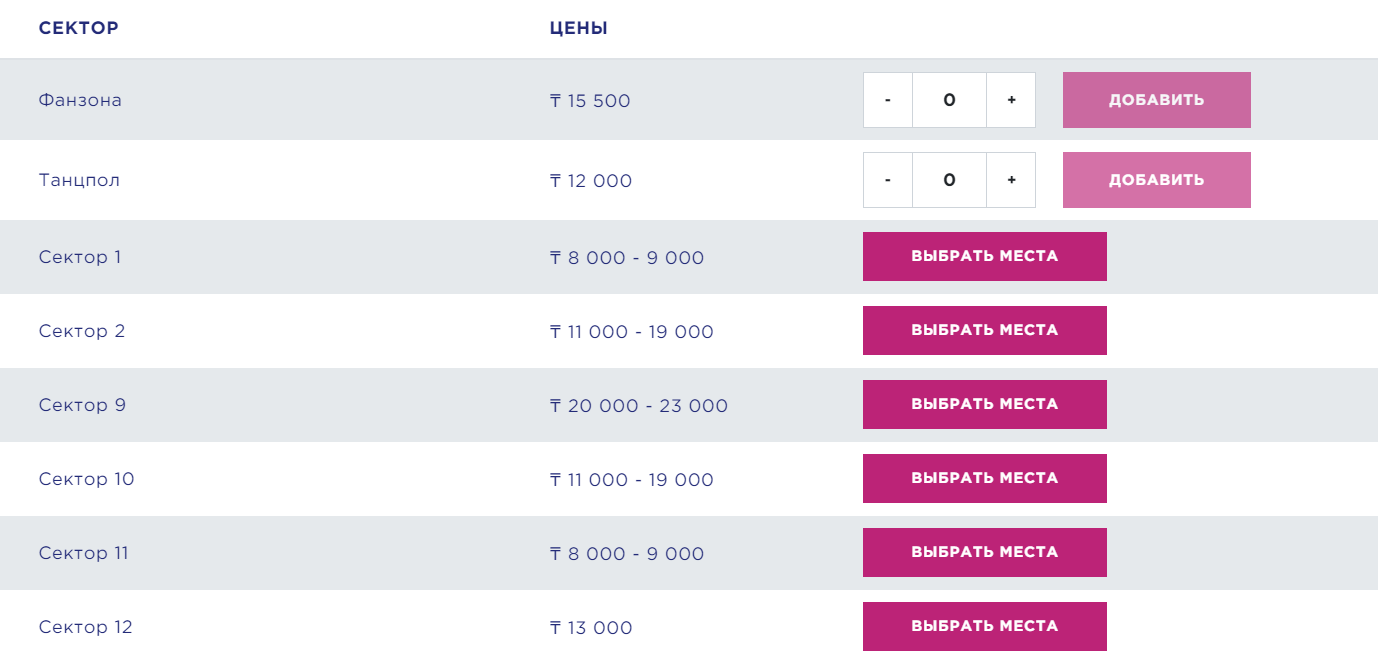
Task: Increase Танцпол ticket quantity with plus
Action: pos(1011,180)
